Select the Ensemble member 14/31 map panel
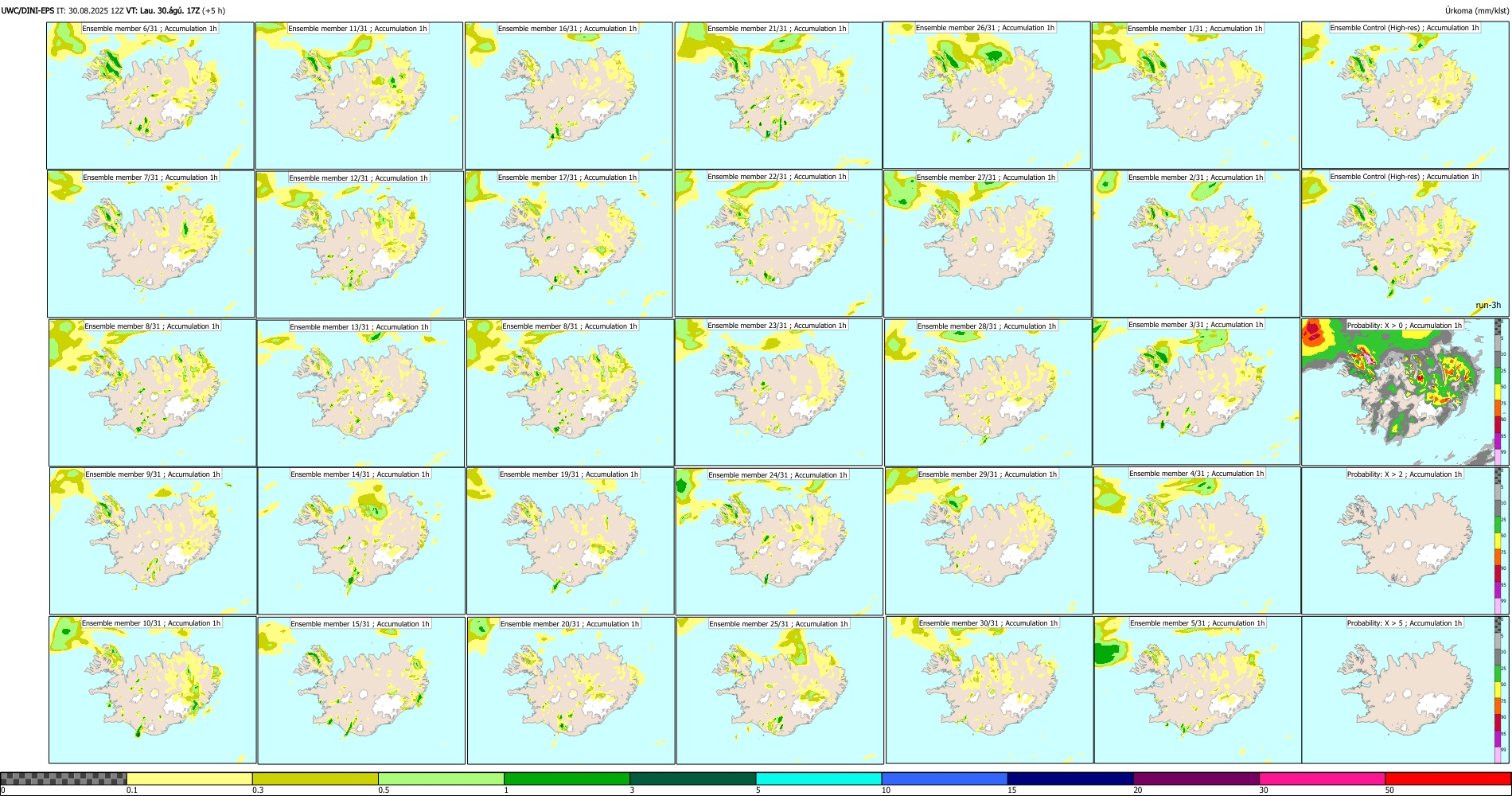This screenshot has width=1512, height=796. 361,541
